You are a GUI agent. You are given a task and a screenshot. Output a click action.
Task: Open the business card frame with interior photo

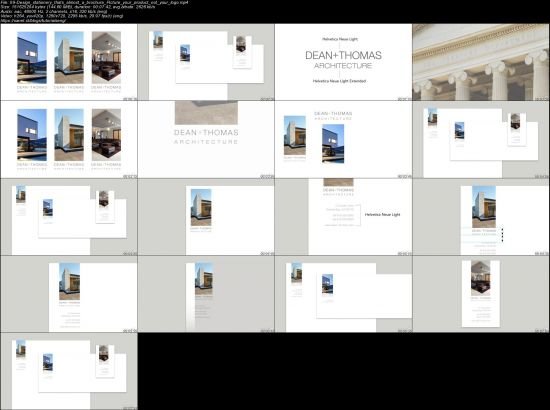pyautogui.click(x=481, y=294)
